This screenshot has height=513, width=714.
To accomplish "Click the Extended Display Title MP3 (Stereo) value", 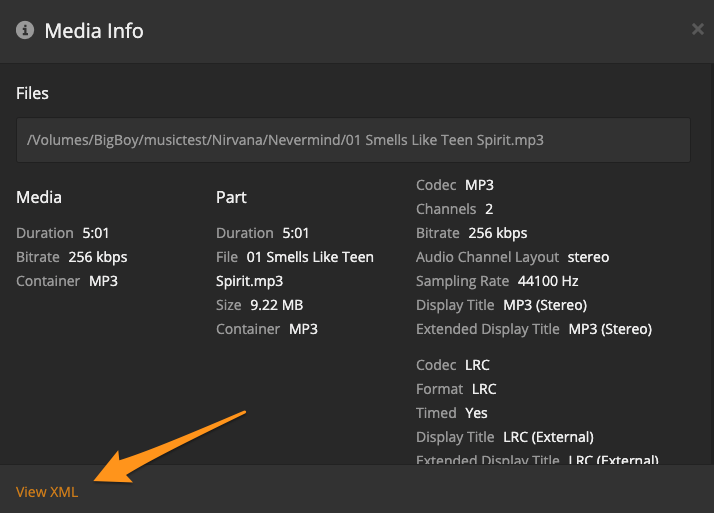I will pos(610,329).
